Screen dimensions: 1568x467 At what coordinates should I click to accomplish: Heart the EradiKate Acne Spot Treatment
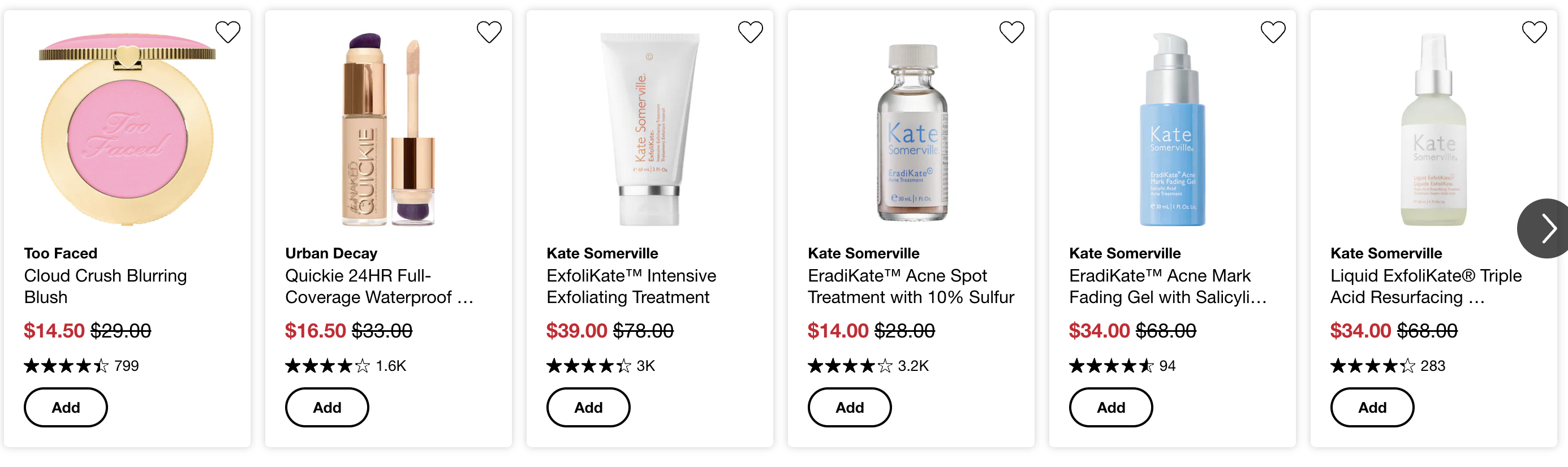(1011, 32)
